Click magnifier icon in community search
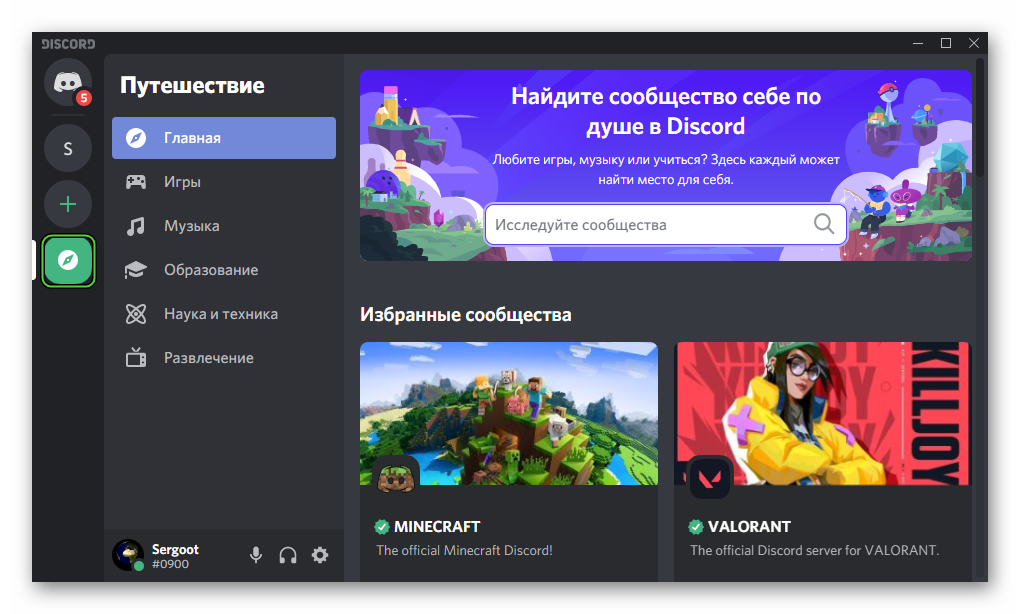Viewport: 1020px width, 614px height. tap(824, 224)
